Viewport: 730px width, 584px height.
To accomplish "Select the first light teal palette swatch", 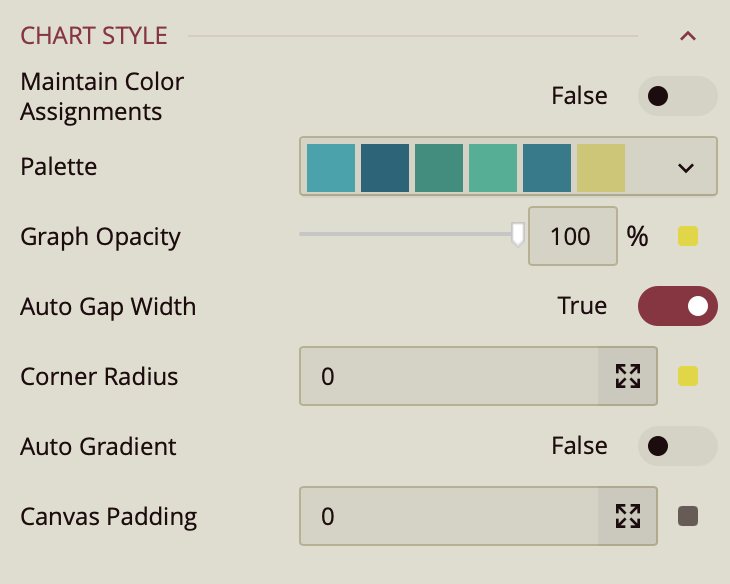I will click(x=331, y=167).
